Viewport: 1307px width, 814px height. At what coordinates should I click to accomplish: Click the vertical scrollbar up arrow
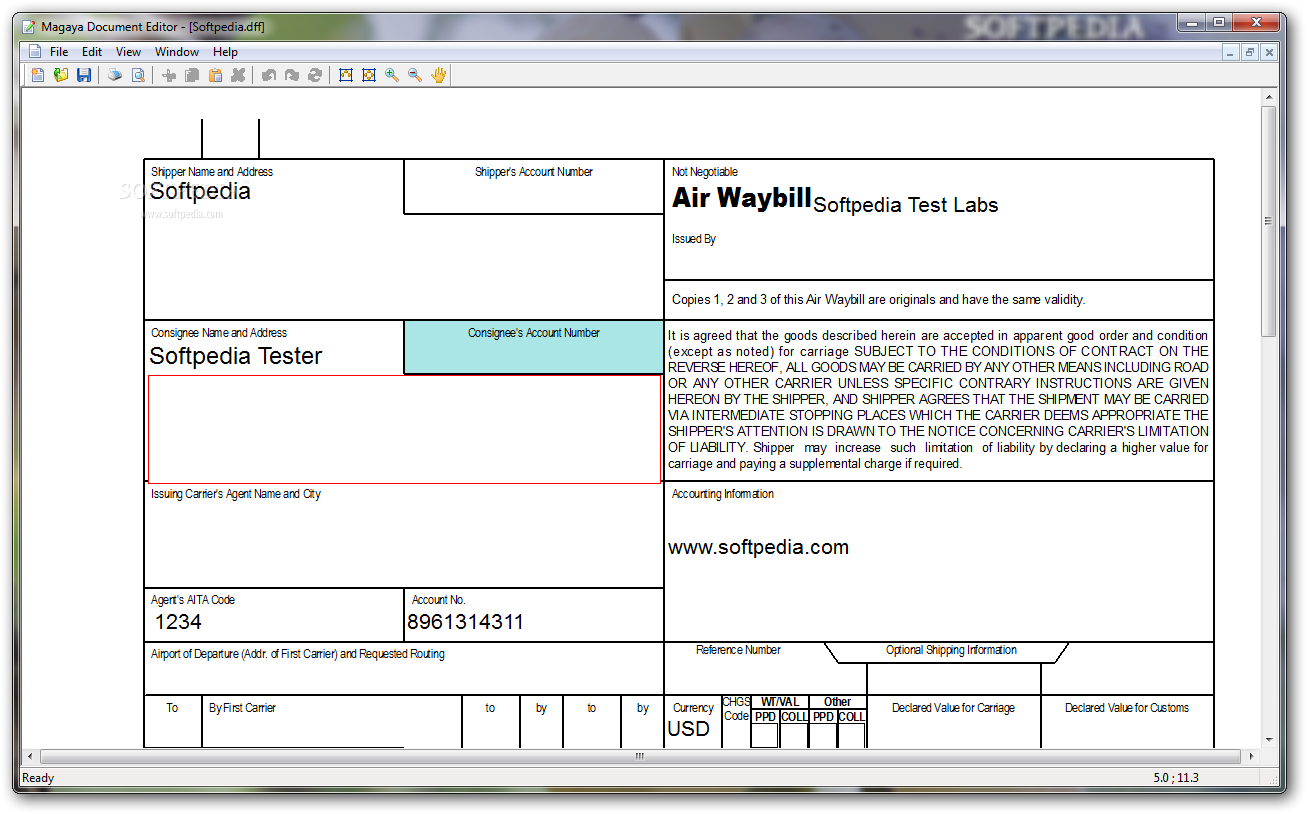coord(1269,97)
